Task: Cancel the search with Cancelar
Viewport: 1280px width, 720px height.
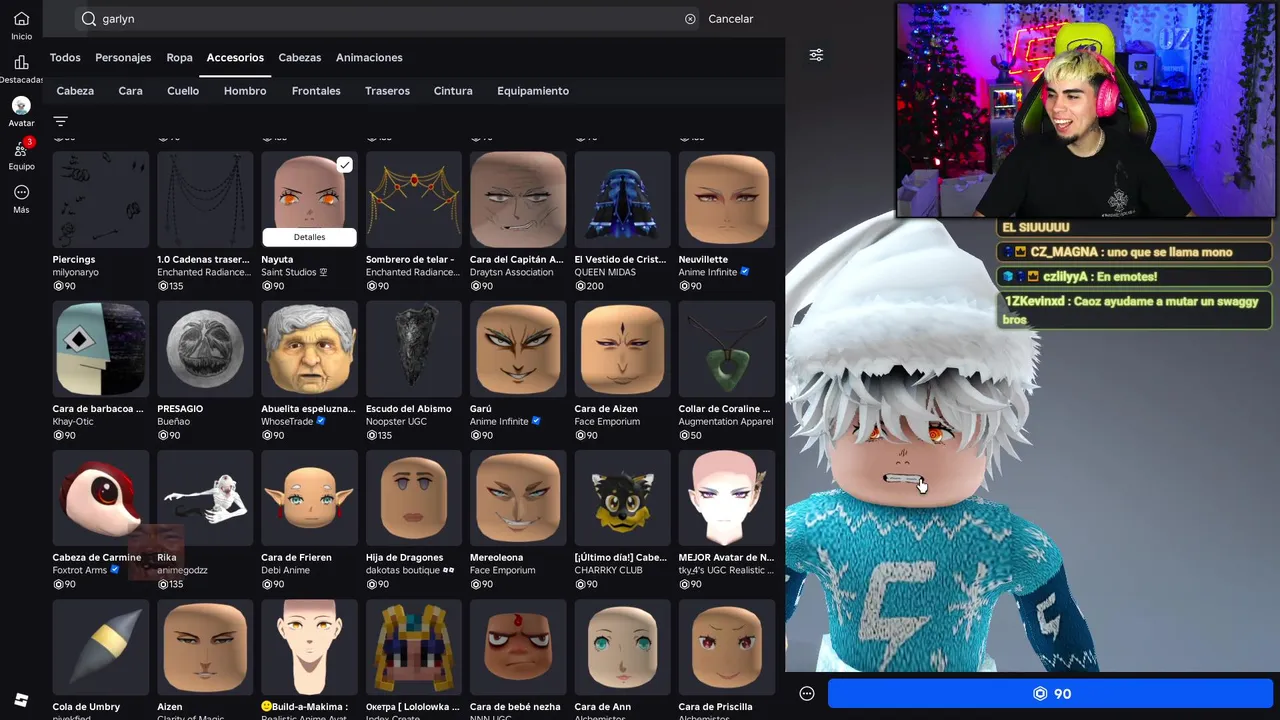Action: [731, 19]
